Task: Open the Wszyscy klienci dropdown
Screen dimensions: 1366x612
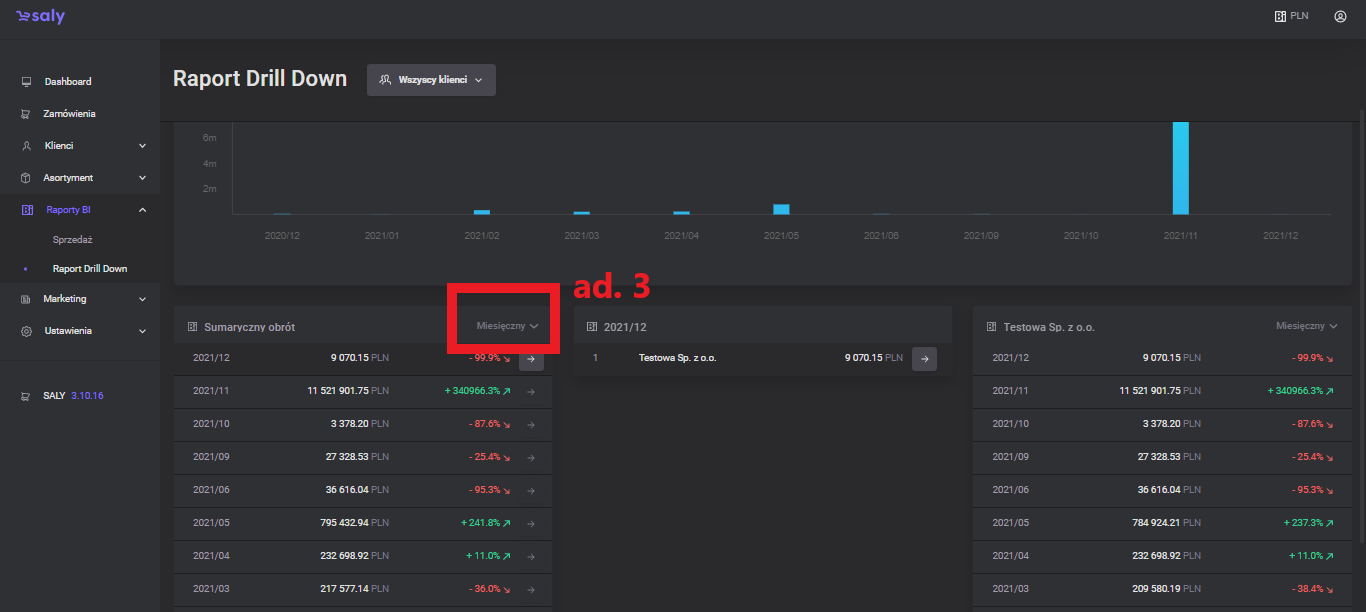Action: point(431,80)
